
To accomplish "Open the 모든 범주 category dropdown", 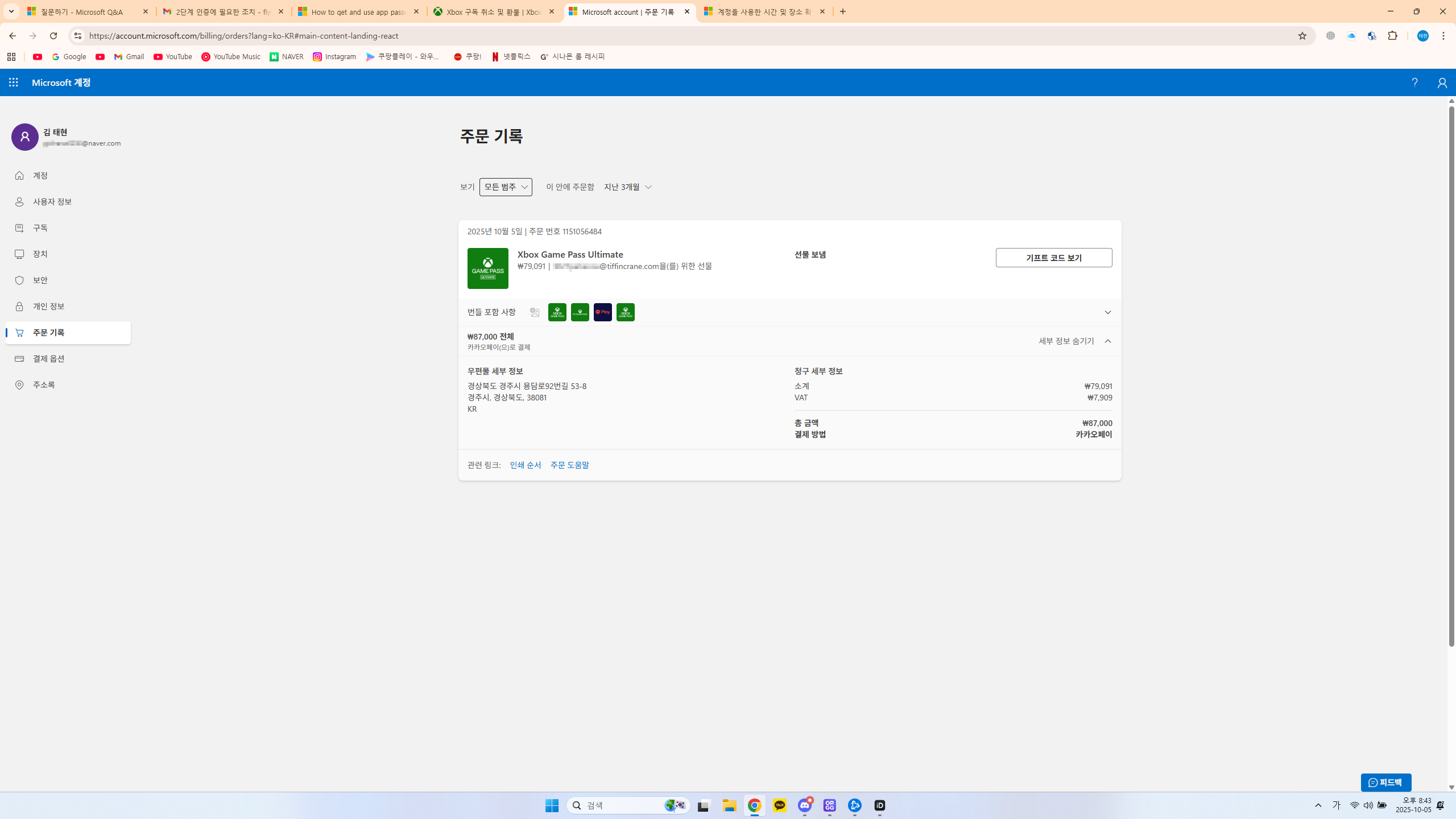I will (x=506, y=187).
